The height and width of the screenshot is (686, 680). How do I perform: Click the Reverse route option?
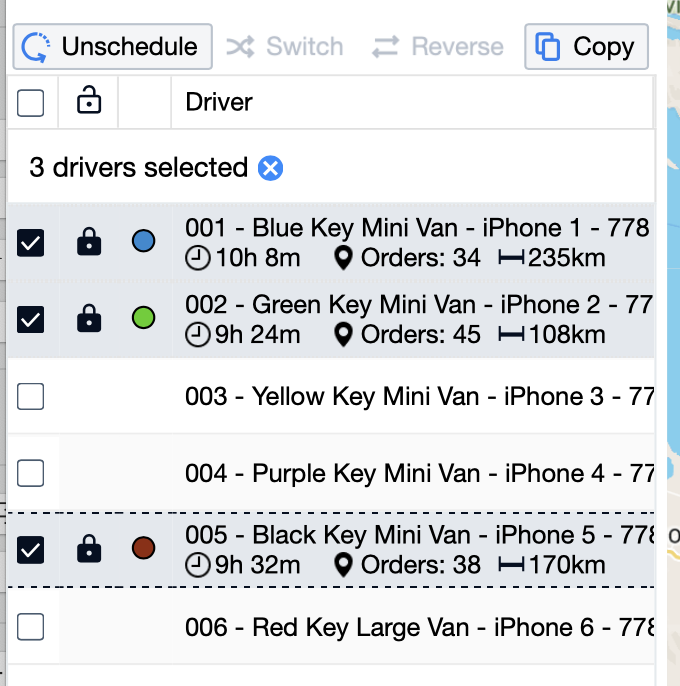tap(437, 47)
